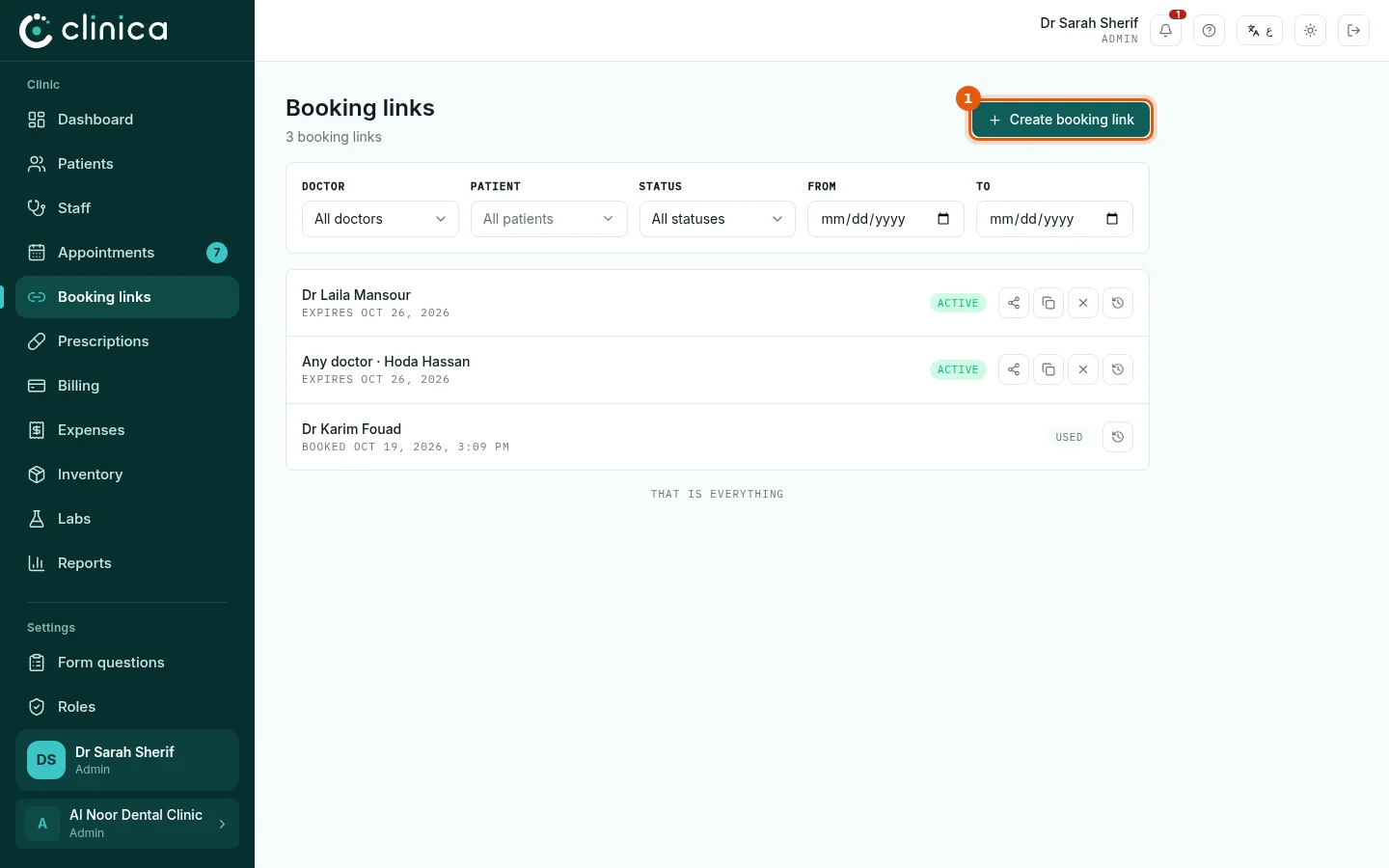This screenshot has width=1389, height=868.
Task: Open Inventory in the sidebar
Action: [x=127, y=475]
